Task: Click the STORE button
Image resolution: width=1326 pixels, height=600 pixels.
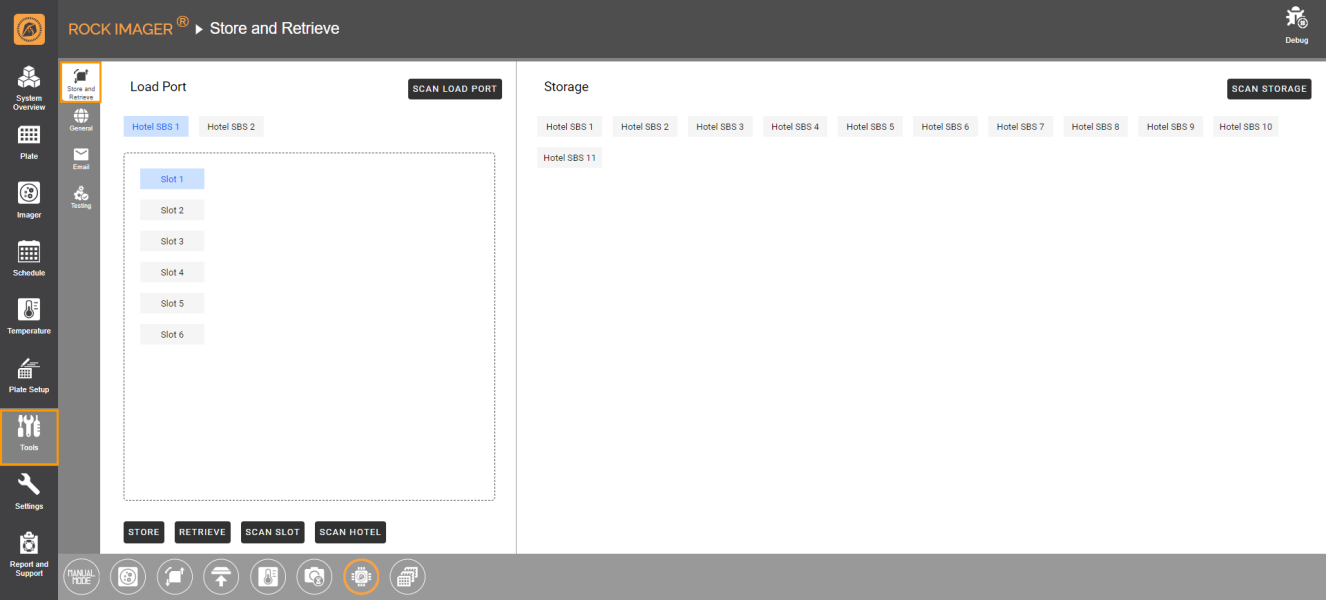Action: (x=143, y=532)
